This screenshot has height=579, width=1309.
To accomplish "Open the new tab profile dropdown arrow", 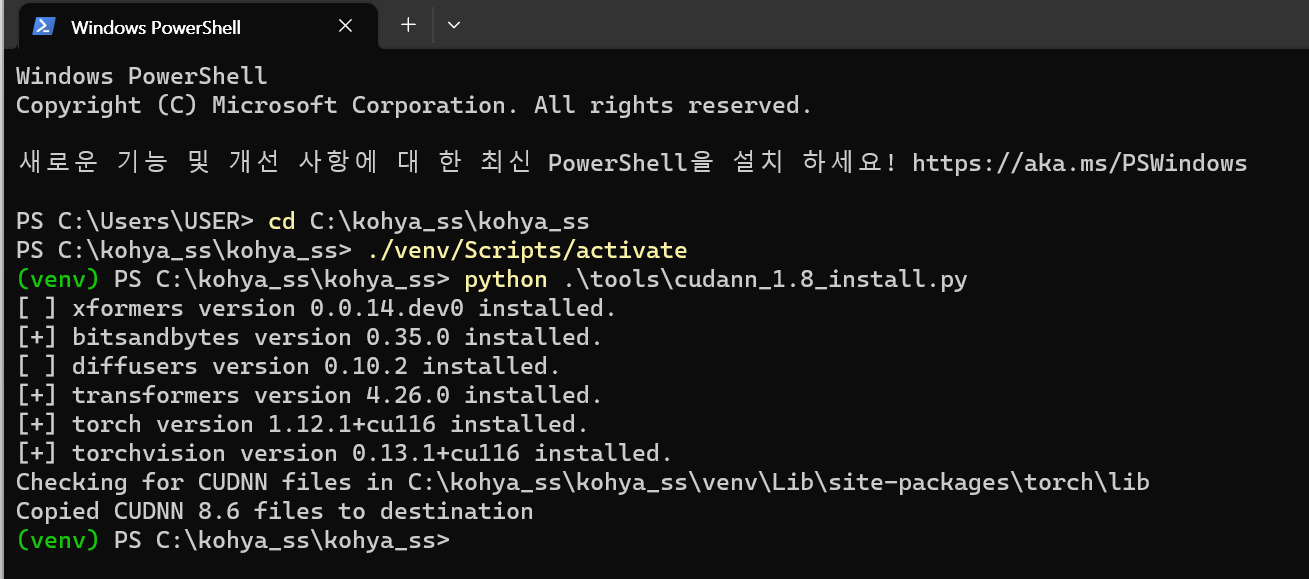I will (x=454, y=25).
